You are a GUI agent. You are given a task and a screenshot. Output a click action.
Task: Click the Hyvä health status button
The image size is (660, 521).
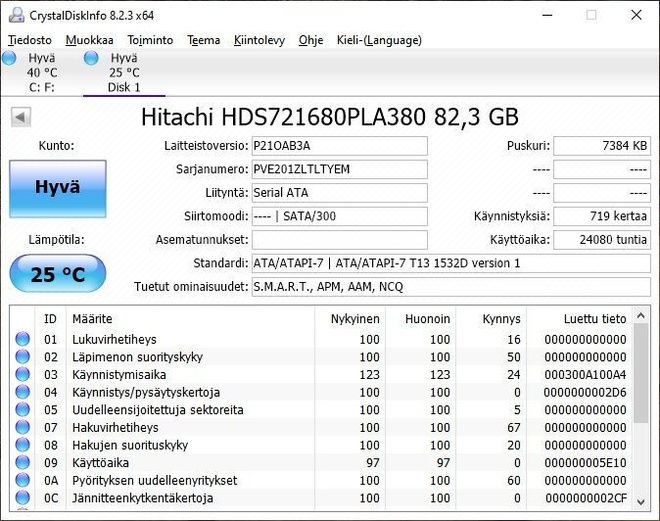[x=58, y=189]
